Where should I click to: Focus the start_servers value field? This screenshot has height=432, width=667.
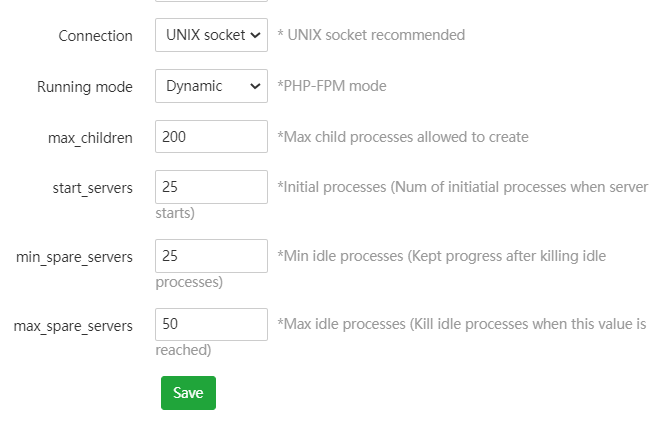[x=211, y=187]
